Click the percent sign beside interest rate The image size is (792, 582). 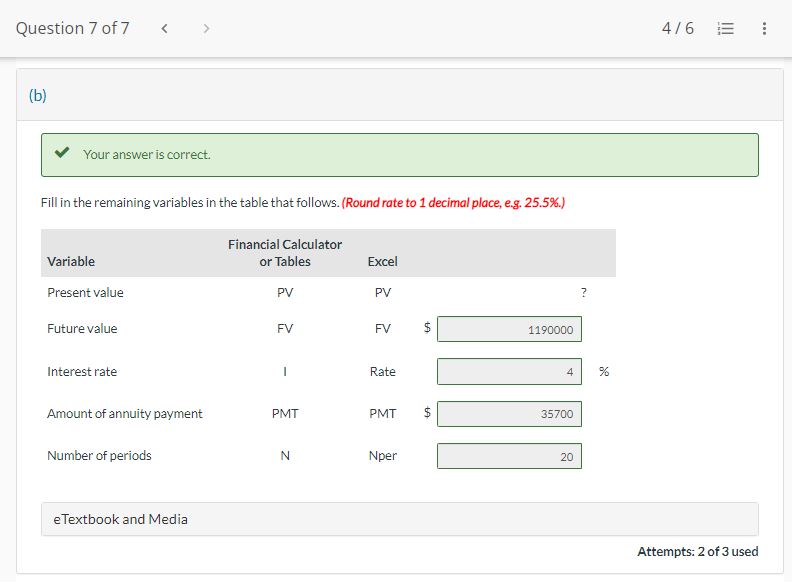(x=604, y=371)
